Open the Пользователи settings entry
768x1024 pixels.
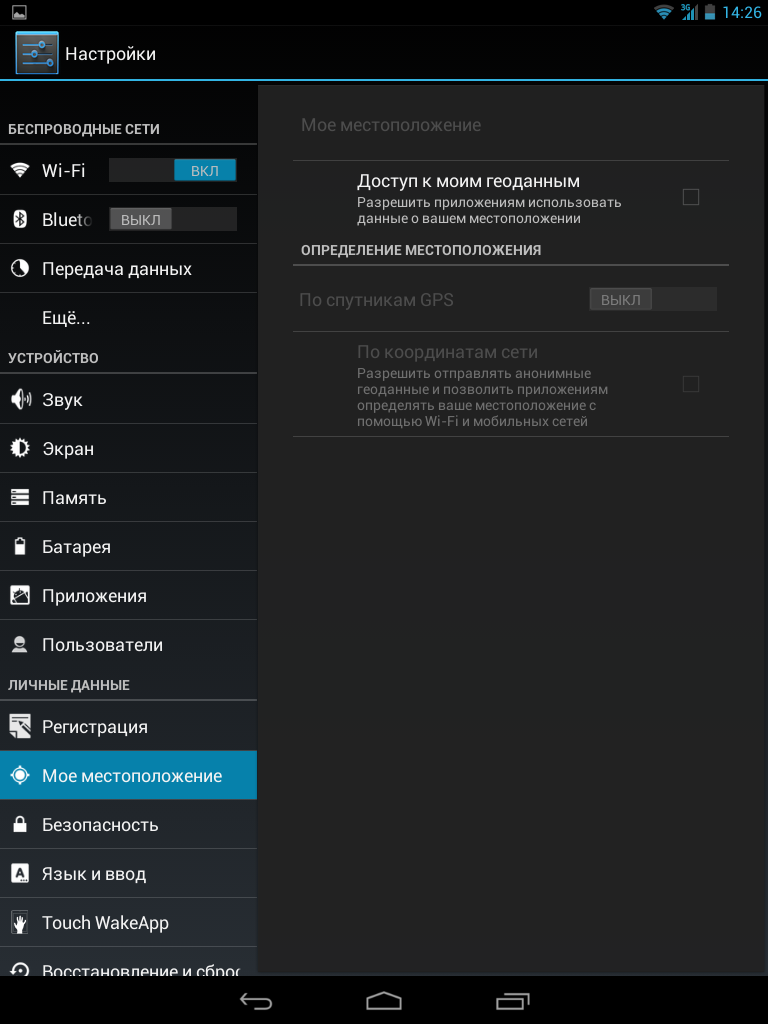coord(129,645)
